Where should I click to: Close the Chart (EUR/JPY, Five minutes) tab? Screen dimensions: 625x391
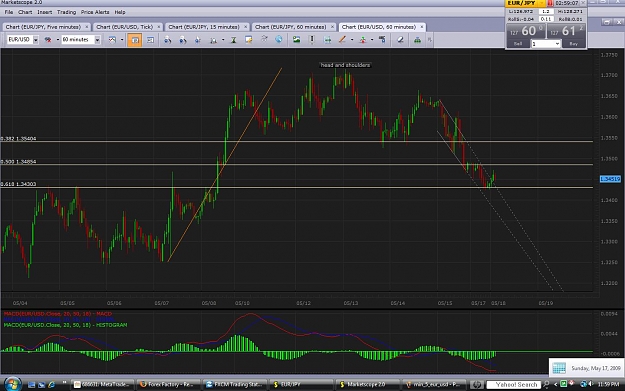[86, 27]
